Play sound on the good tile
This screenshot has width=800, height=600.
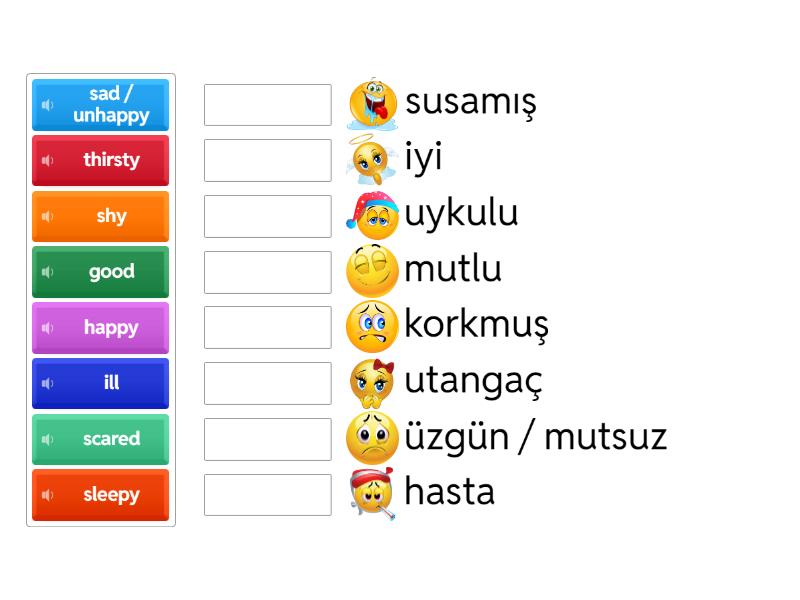tap(47, 272)
